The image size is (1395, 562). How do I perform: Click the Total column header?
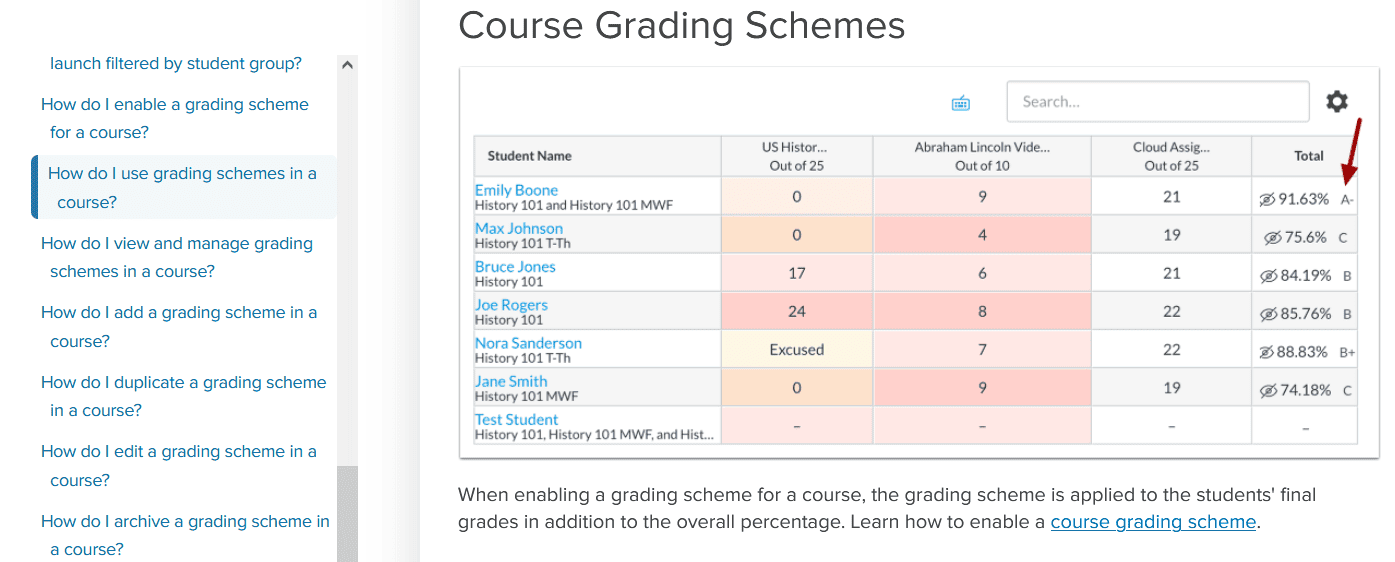click(1308, 156)
